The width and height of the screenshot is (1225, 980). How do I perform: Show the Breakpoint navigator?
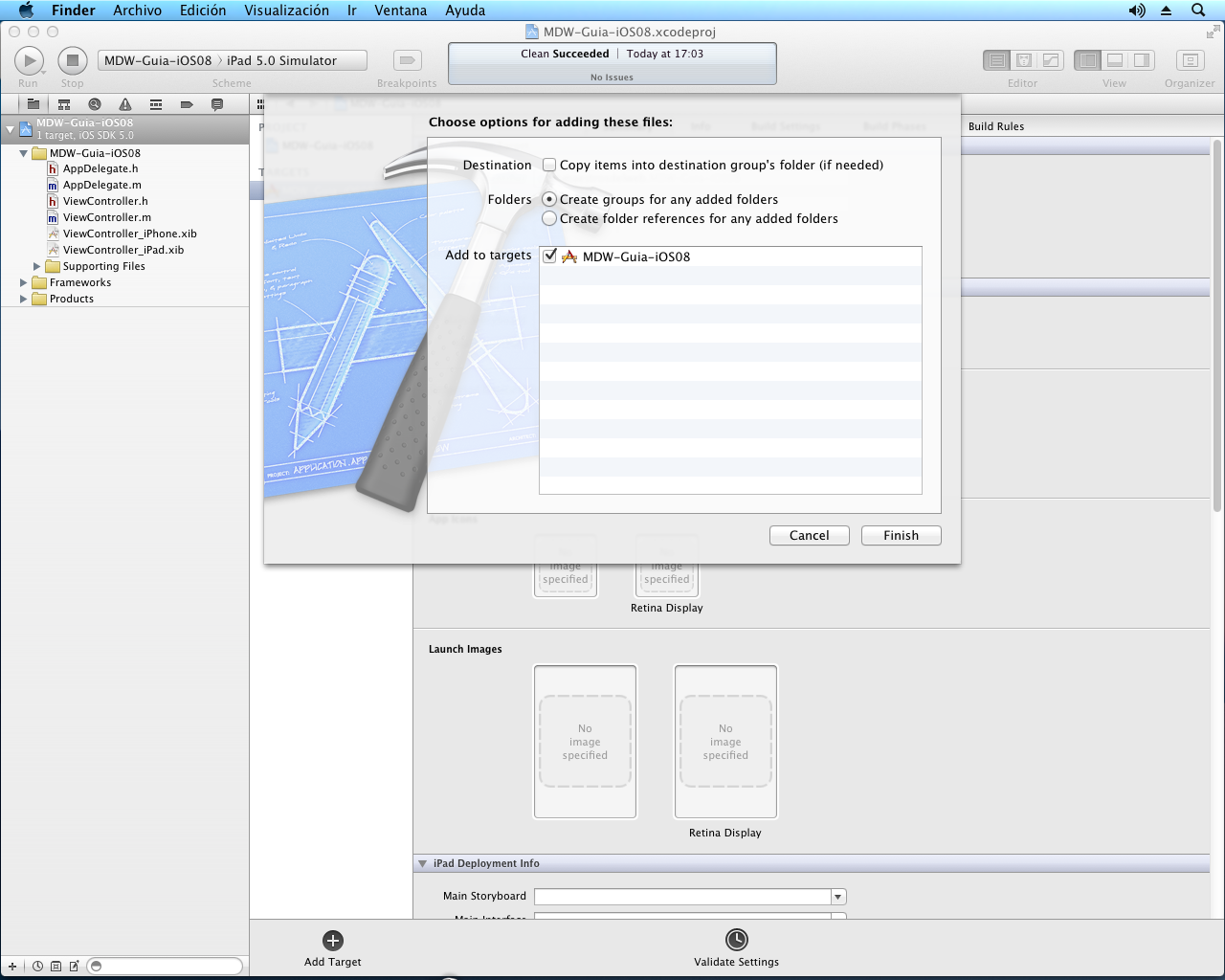(x=187, y=104)
